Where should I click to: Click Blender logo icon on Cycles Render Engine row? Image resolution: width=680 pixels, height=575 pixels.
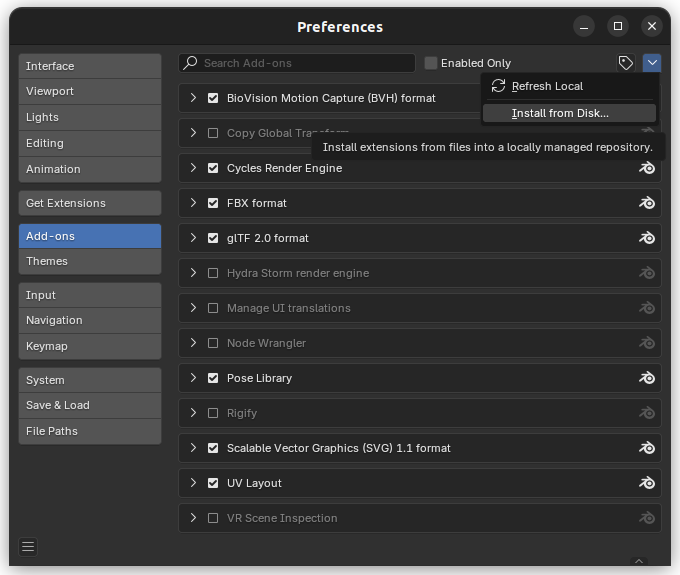(647, 168)
